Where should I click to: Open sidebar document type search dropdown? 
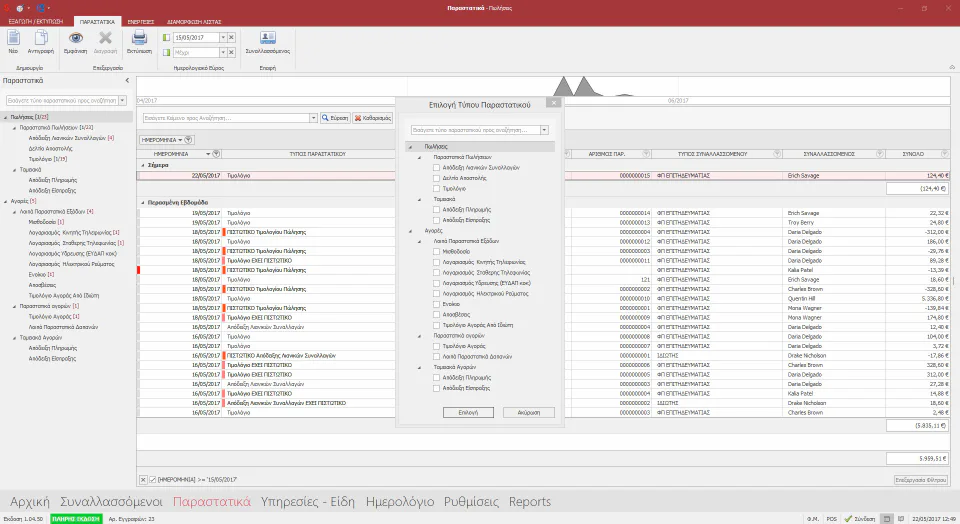coord(122,100)
